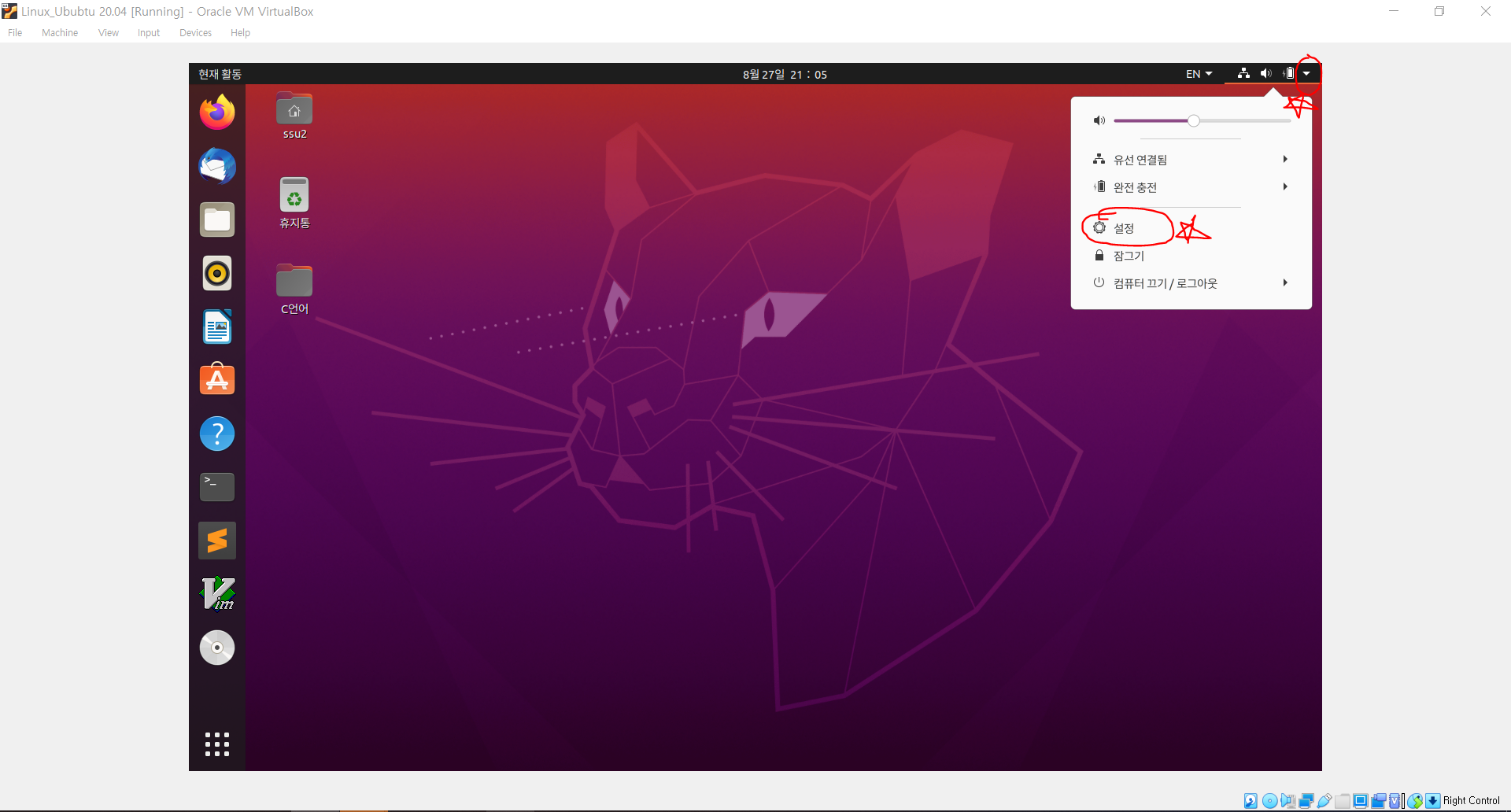This screenshot has height=812, width=1511.
Task: Click VirtualBox CPU virtualization status icon
Action: coord(1395,801)
